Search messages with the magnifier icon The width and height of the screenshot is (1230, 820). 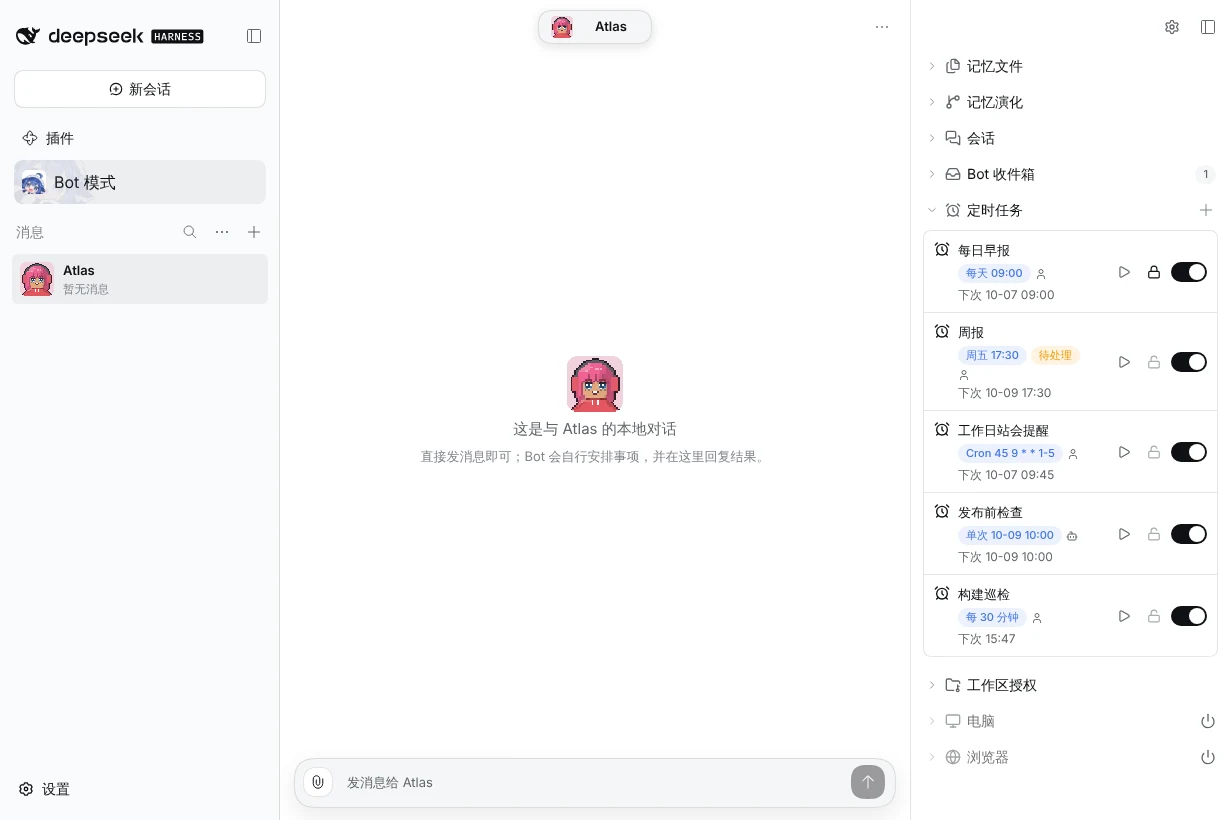(x=190, y=232)
